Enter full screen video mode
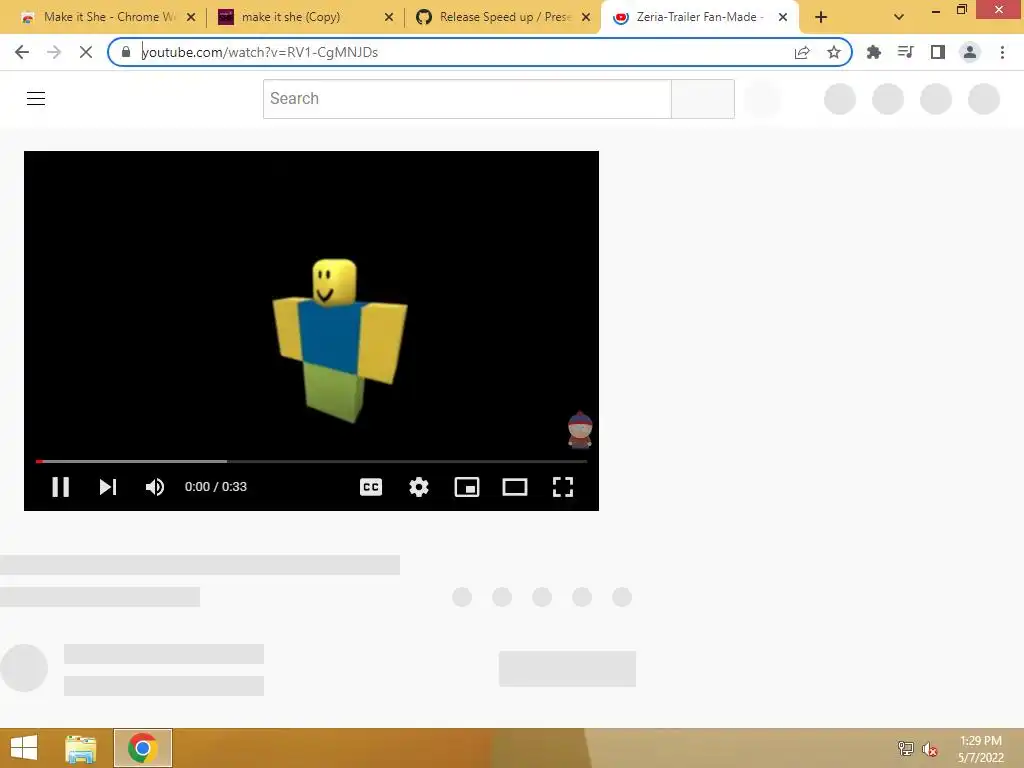 (563, 487)
